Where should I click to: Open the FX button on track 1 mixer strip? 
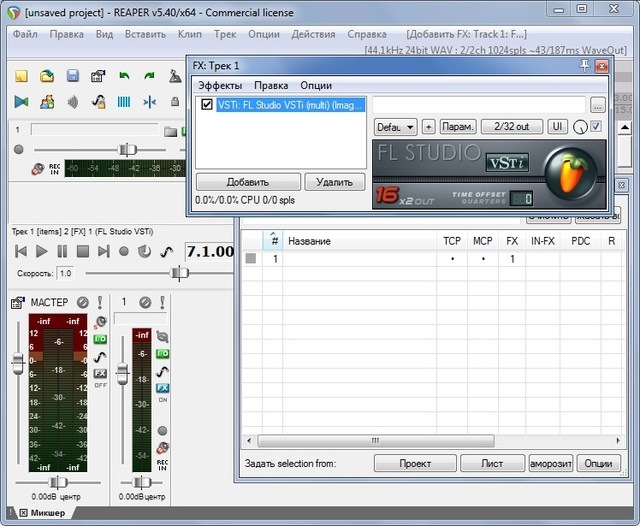pyautogui.click(x=162, y=388)
